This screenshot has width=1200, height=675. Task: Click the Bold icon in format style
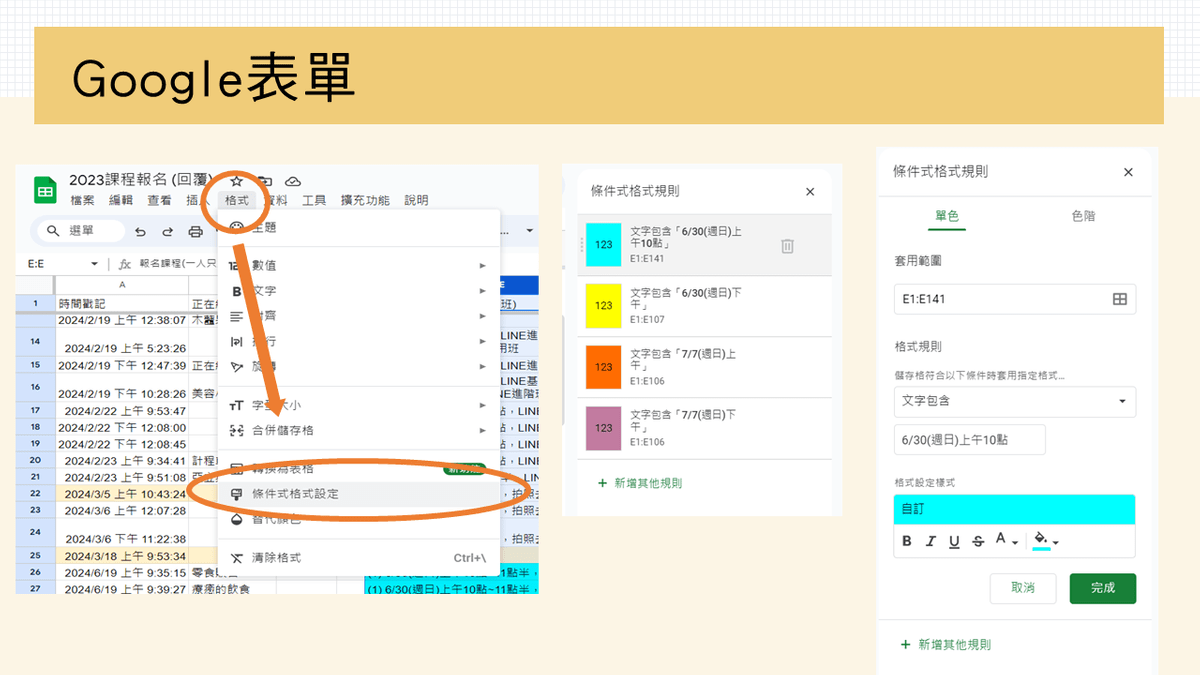[x=907, y=541]
